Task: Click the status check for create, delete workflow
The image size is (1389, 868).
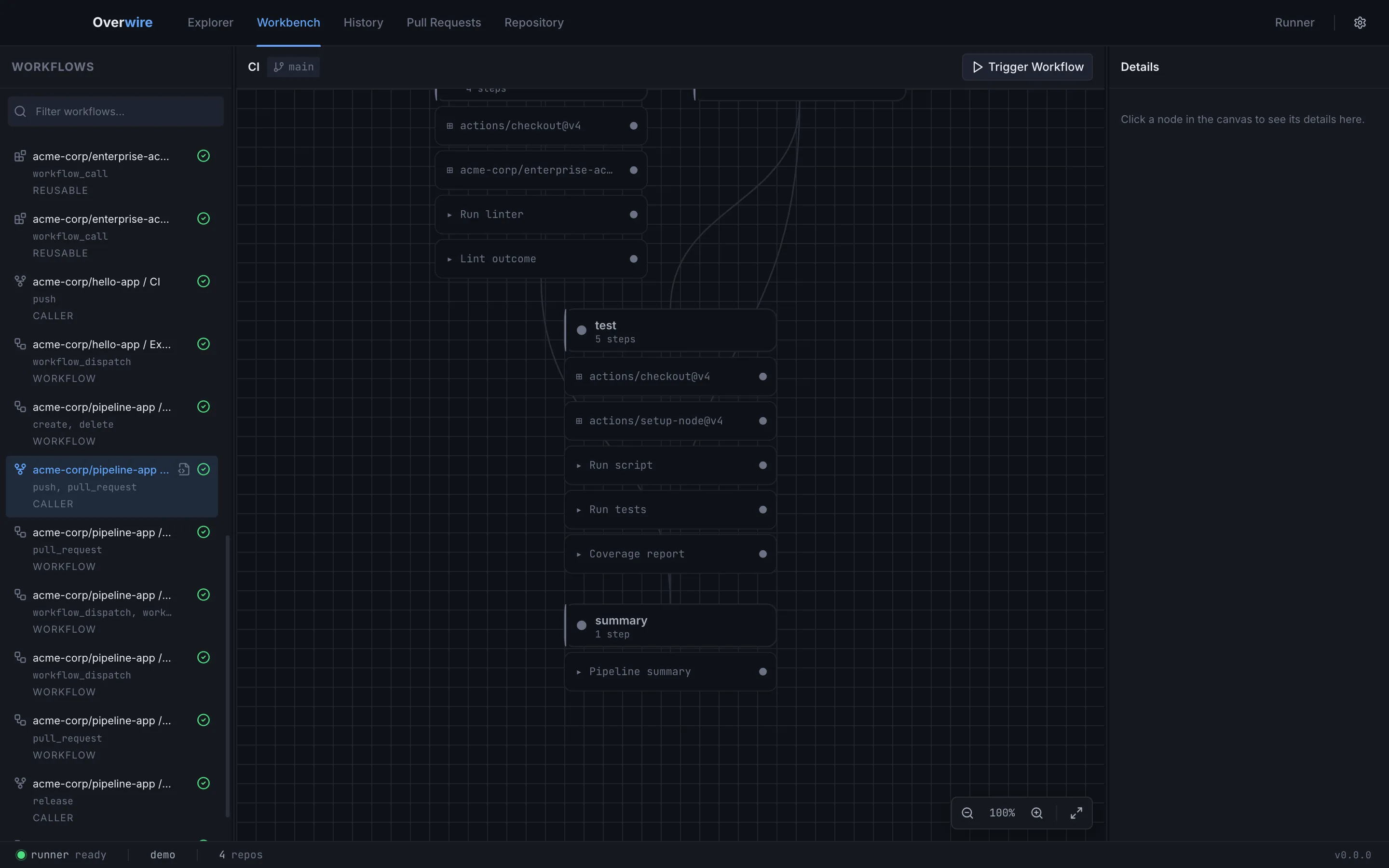Action: 203,407
